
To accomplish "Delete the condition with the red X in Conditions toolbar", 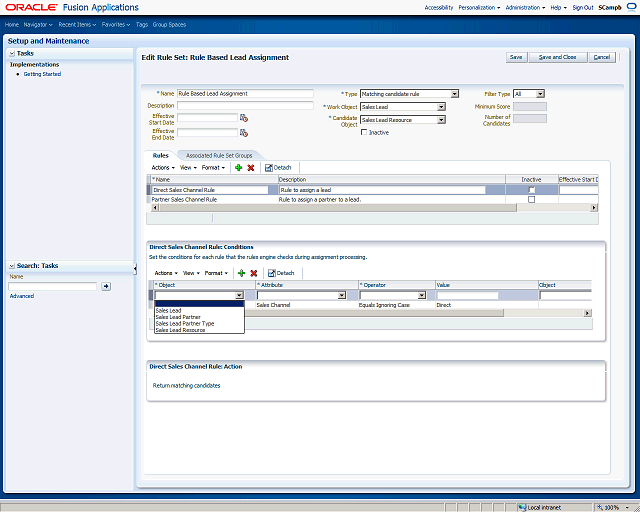I will (254, 273).
